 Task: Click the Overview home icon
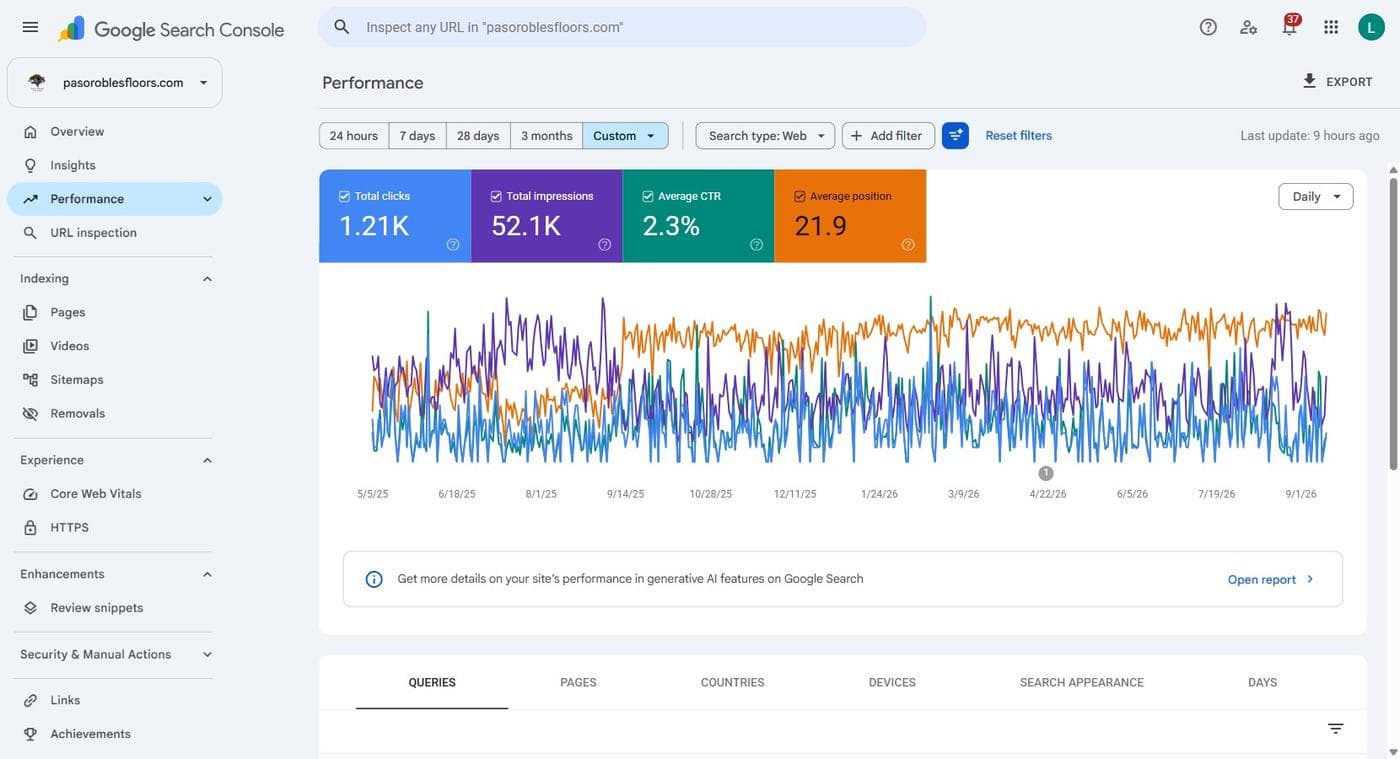click(30, 132)
